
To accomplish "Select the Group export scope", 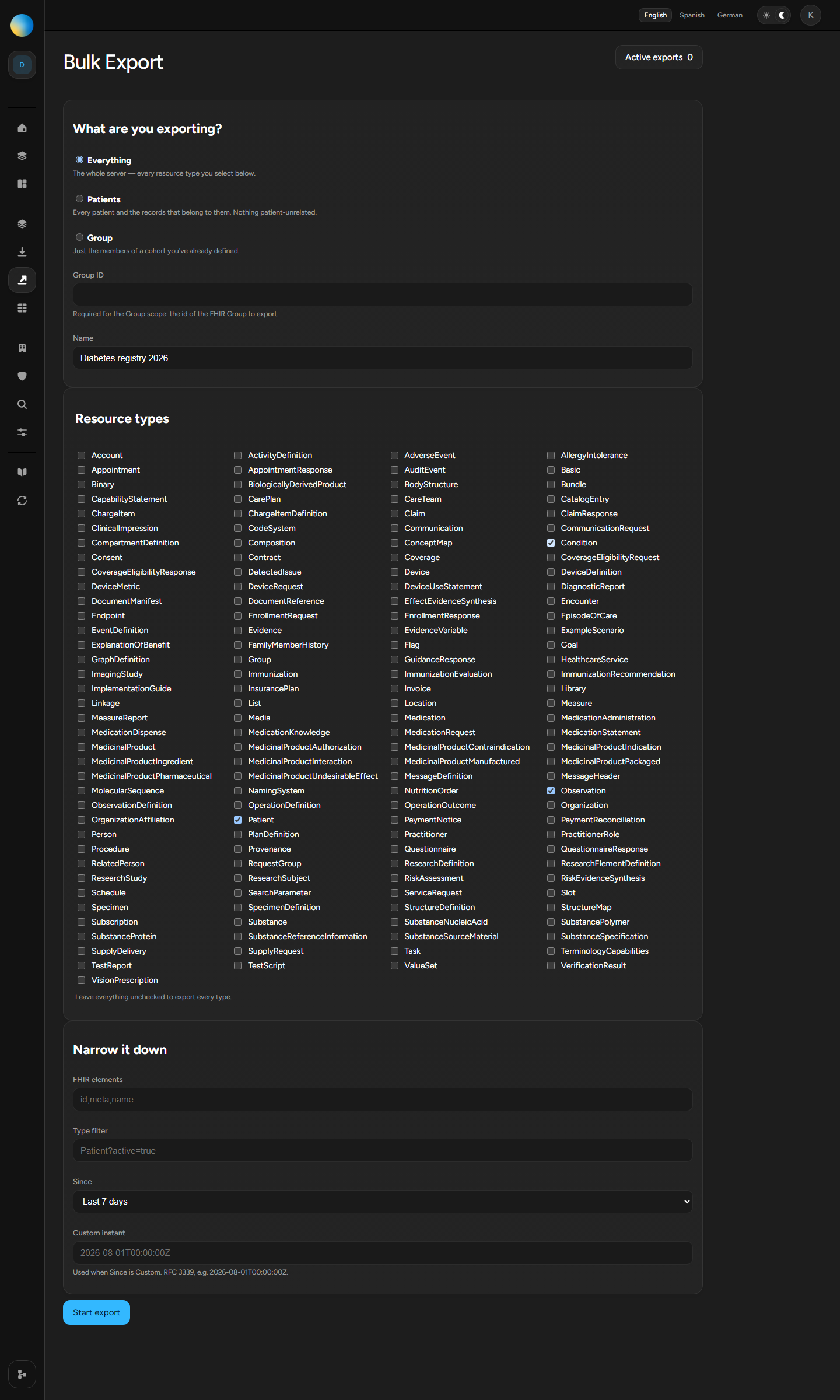I will pyautogui.click(x=80, y=237).
